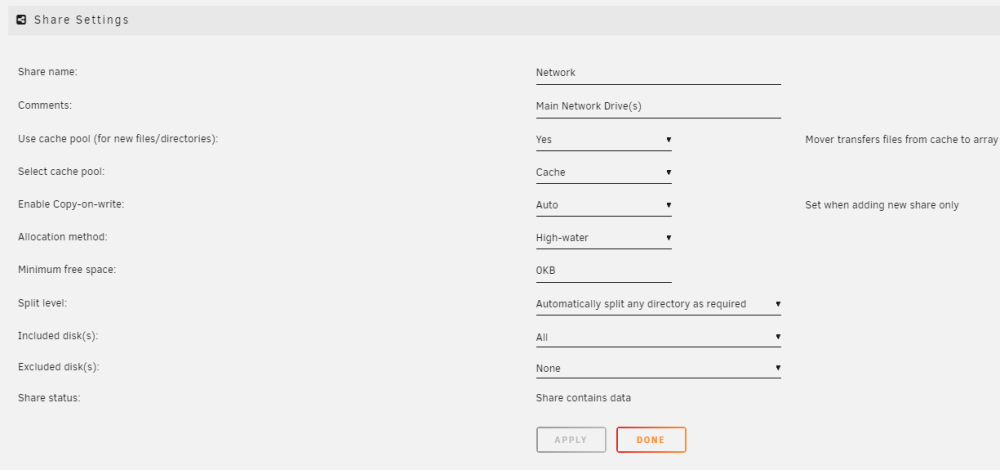Image resolution: width=1000 pixels, height=470 pixels.
Task: Click the Split level dropdown arrow
Action: click(778, 304)
